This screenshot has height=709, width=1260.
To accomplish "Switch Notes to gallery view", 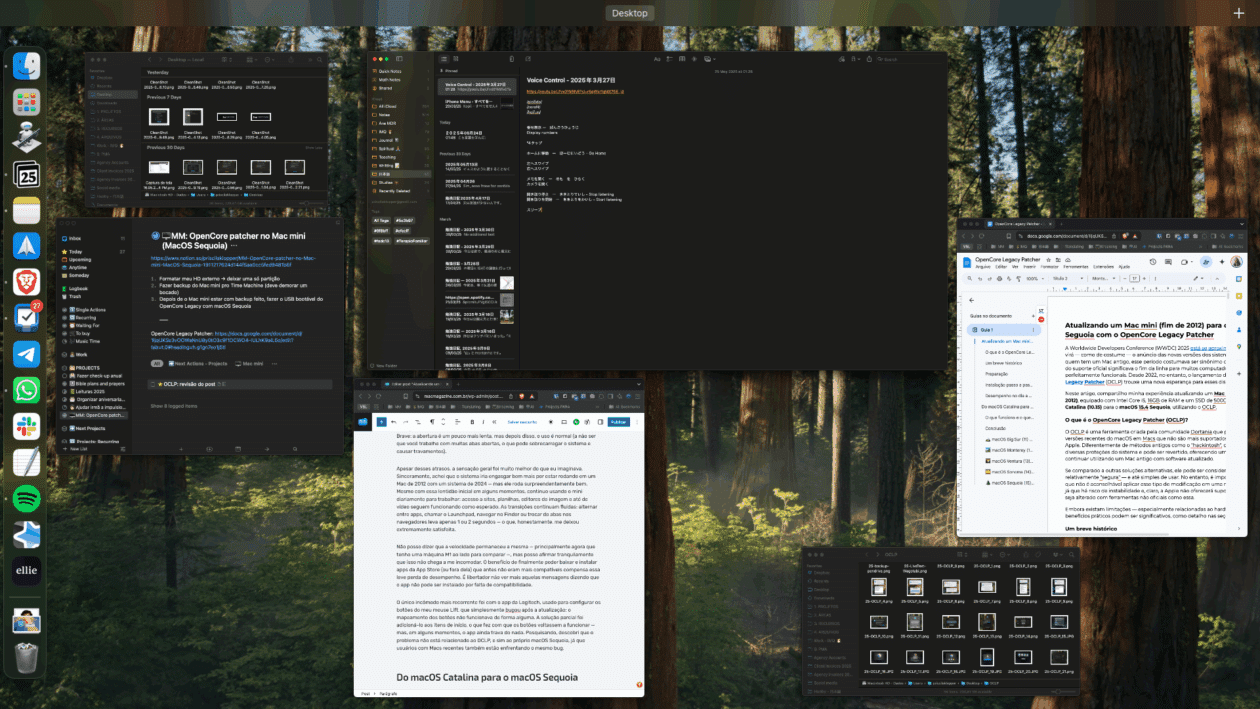I will click(456, 59).
